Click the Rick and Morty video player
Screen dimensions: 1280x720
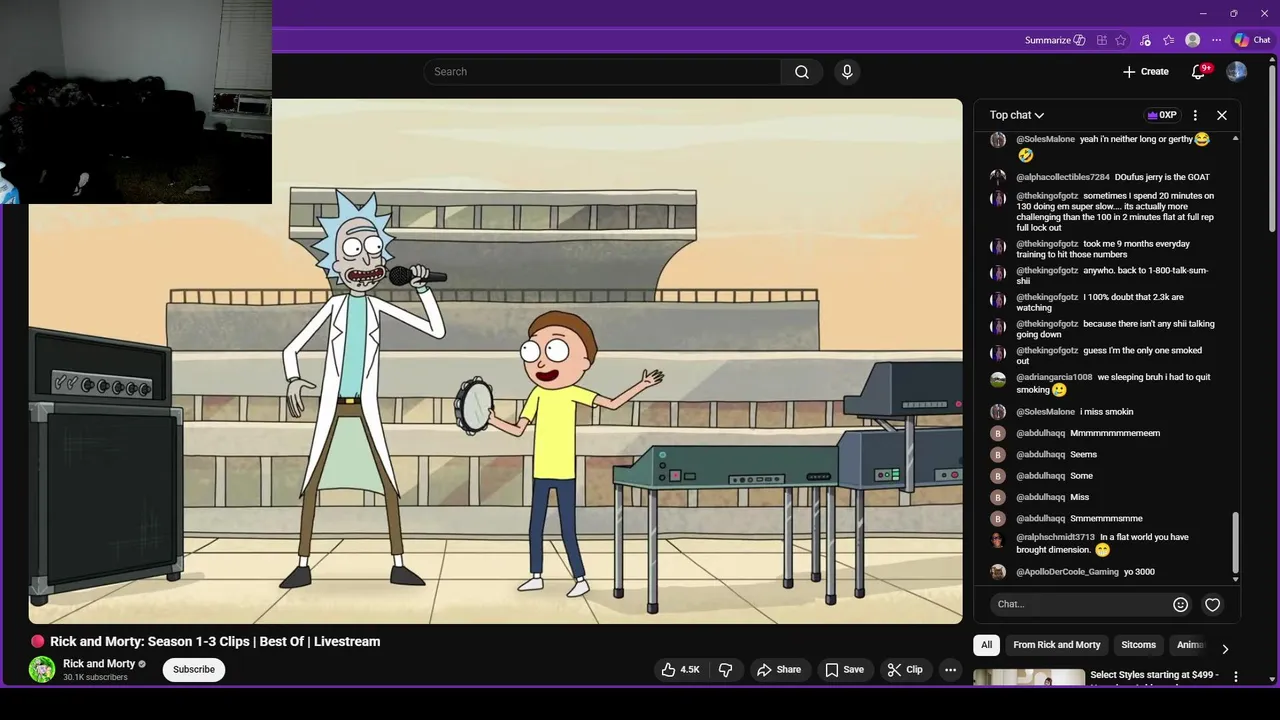(495, 361)
